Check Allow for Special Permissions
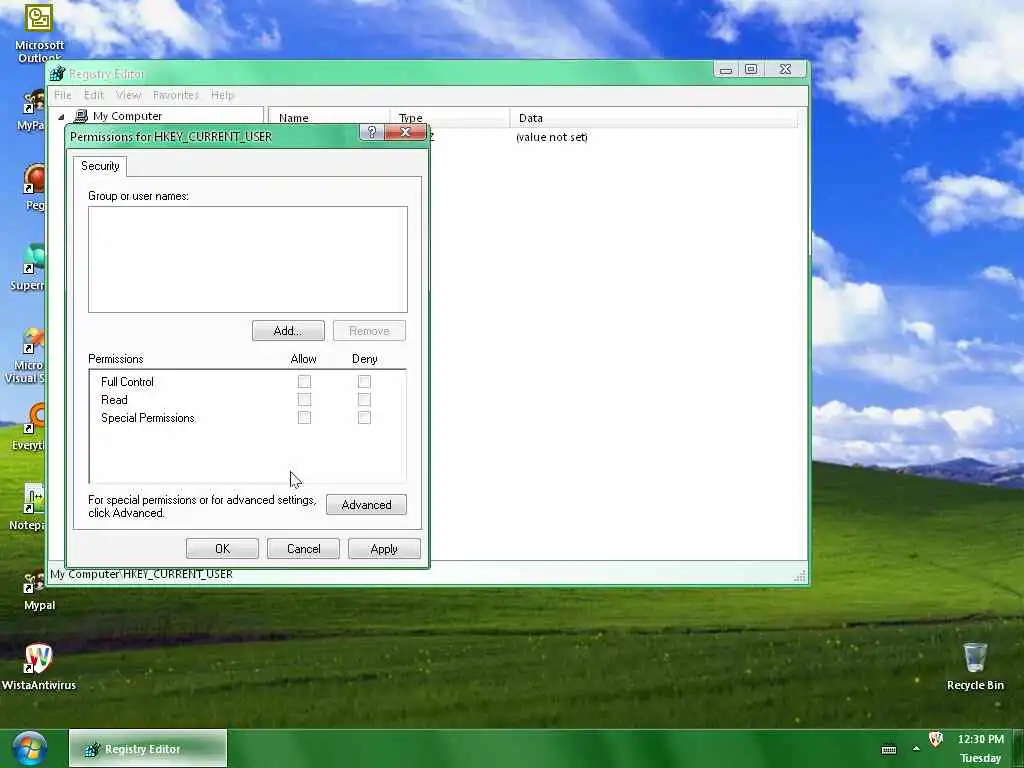The width and height of the screenshot is (1024, 768). pyautogui.click(x=304, y=417)
